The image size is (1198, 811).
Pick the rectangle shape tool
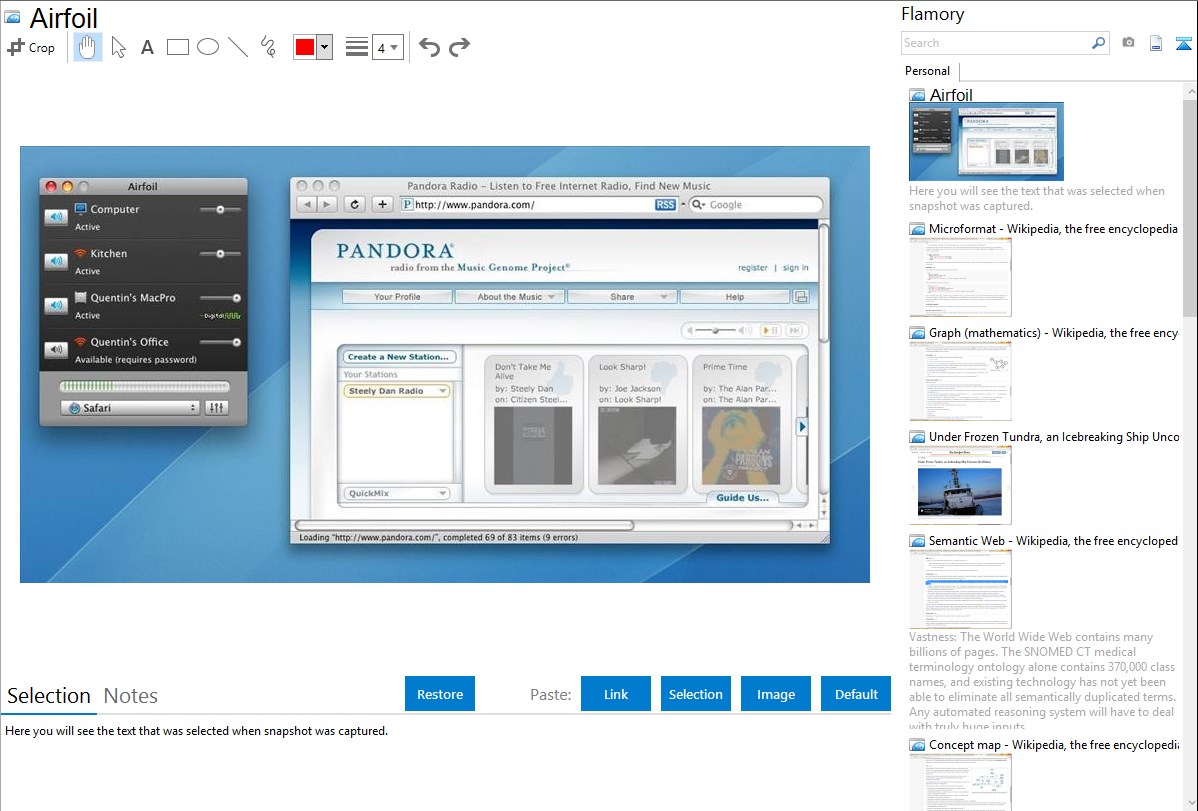tap(177, 47)
